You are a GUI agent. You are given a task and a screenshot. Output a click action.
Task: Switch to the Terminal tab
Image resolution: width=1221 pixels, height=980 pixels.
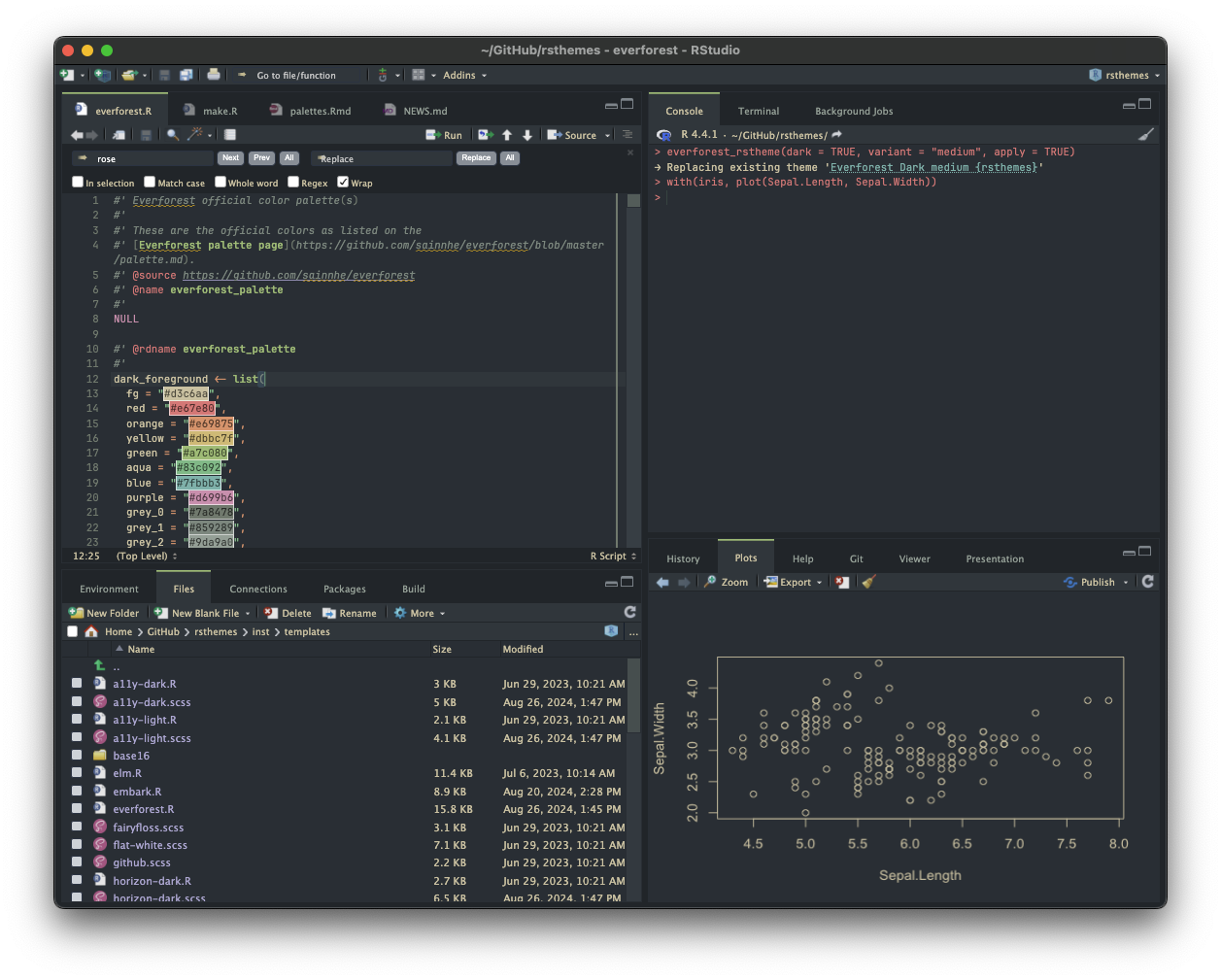coord(758,111)
